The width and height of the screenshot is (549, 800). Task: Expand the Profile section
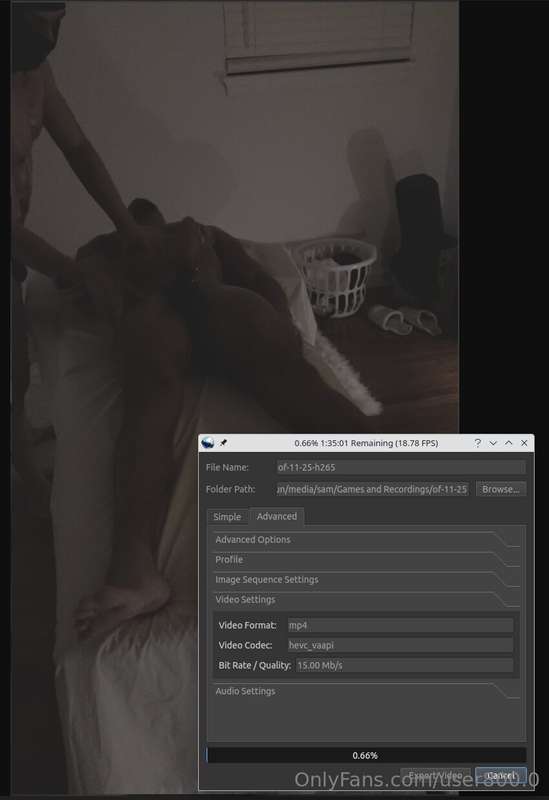click(366, 560)
